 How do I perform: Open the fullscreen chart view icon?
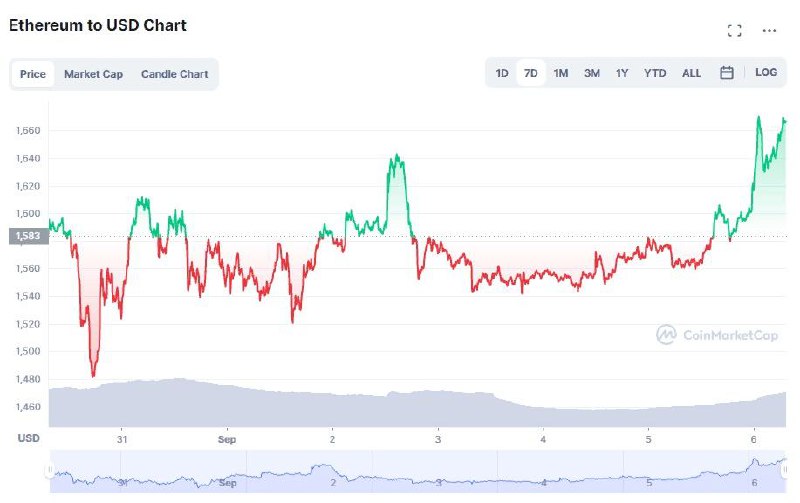pyautogui.click(x=734, y=31)
